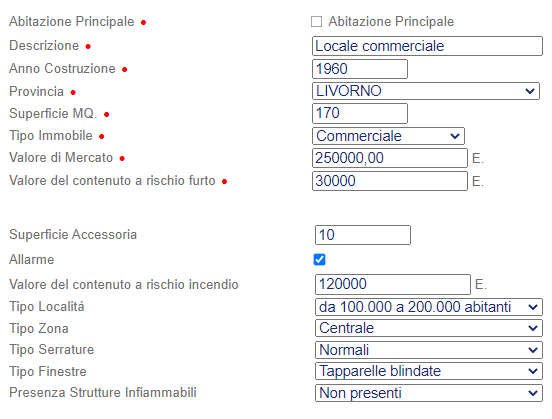Screen dimensions: 552x419
Task: Click the Centrale dropdown chevron arrow
Action: tap(533, 328)
